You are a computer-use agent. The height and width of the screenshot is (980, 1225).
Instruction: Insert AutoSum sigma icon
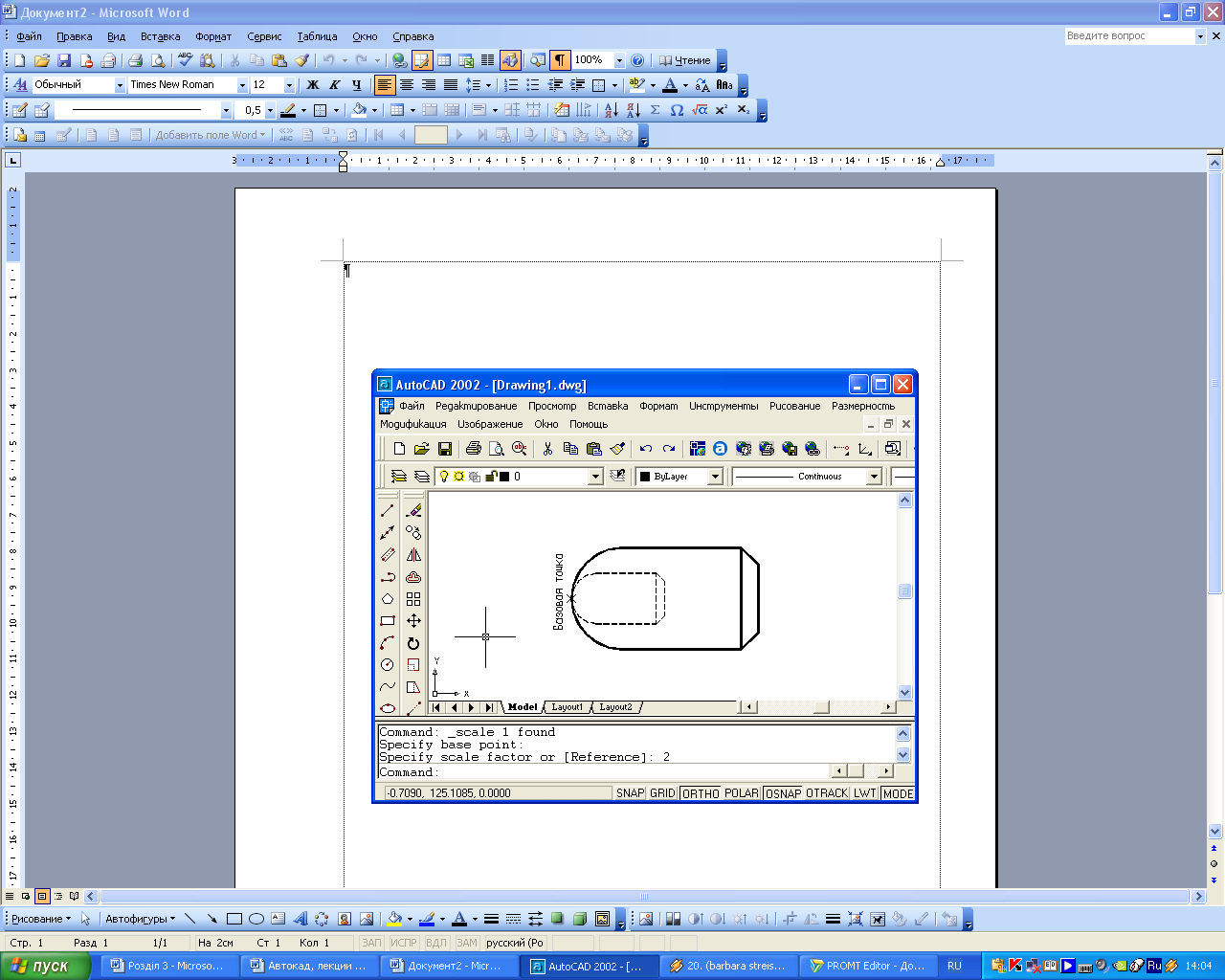click(x=655, y=110)
